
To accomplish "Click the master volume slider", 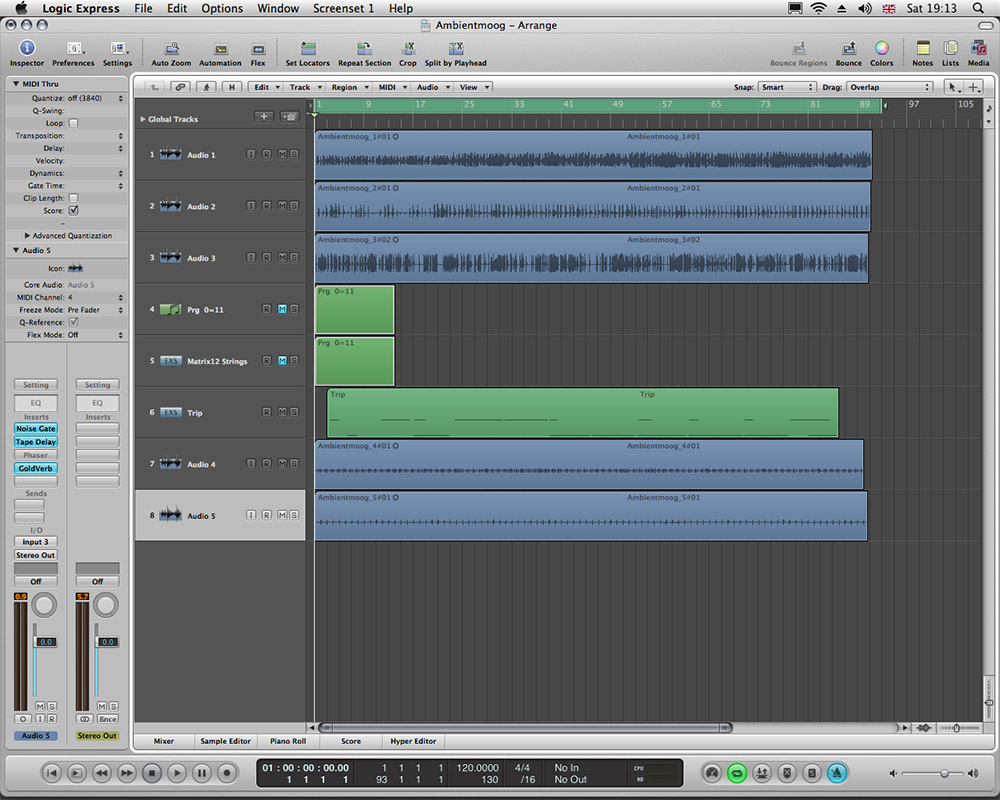I will coord(944,773).
